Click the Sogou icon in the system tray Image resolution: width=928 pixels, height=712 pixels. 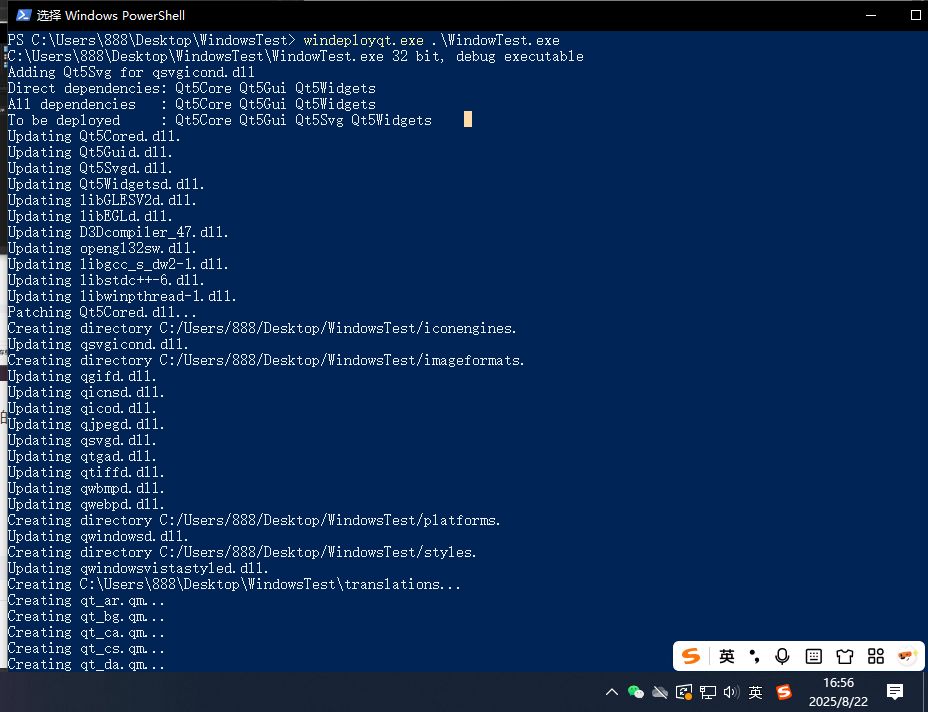coord(784,692)
